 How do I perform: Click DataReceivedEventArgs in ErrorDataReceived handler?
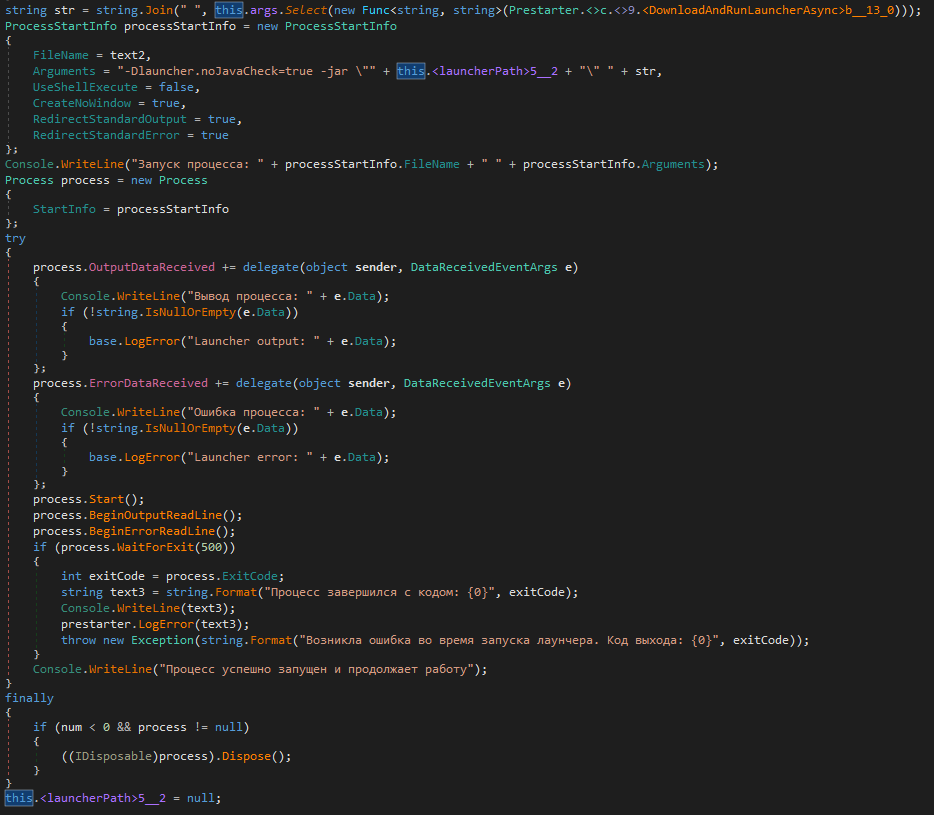coord(477,383)
